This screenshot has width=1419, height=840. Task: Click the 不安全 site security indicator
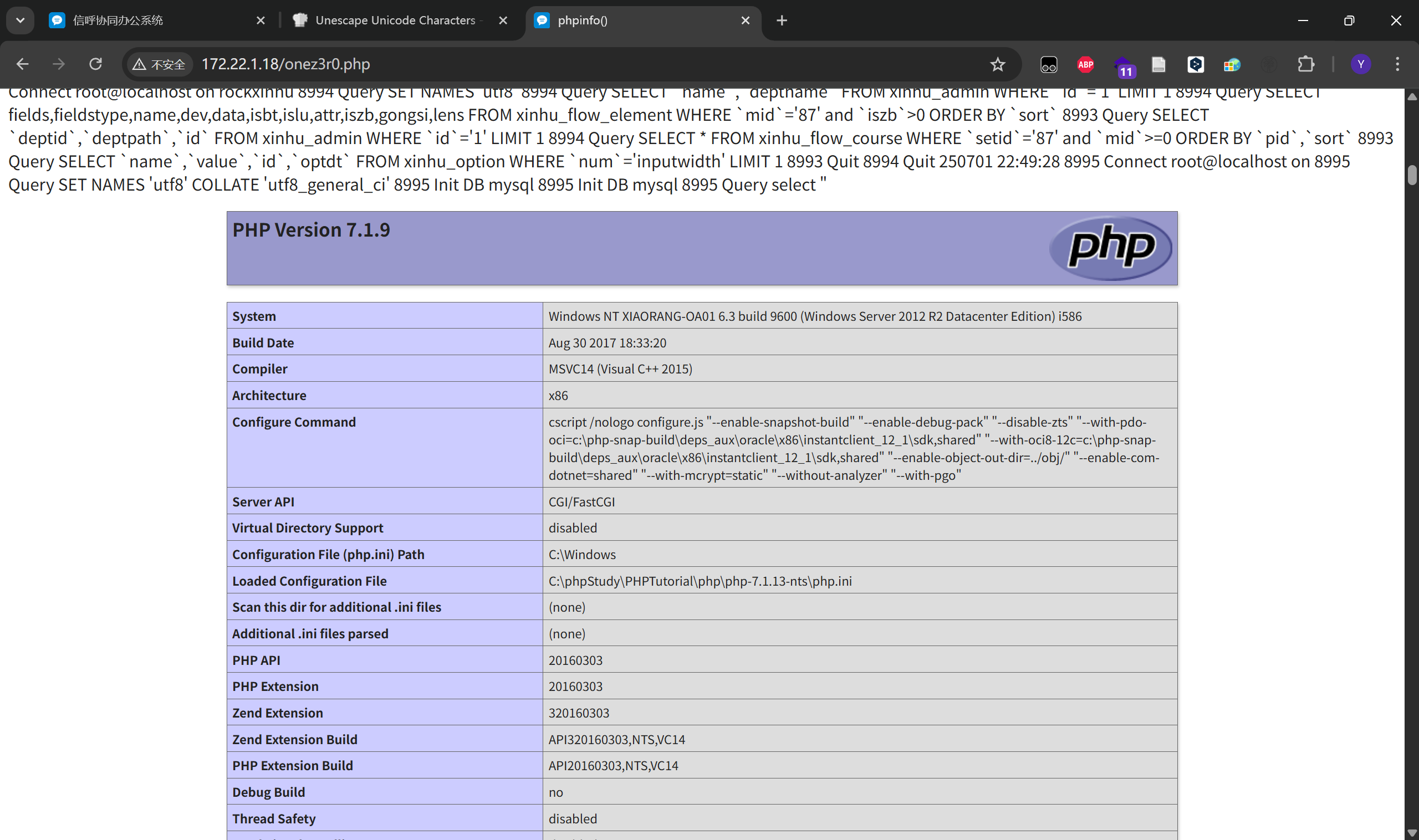pyautogui.click(x=159, y=64)
